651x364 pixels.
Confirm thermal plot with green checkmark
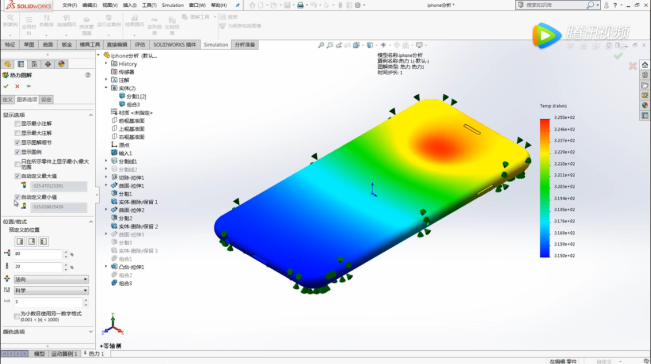(6, 86)
